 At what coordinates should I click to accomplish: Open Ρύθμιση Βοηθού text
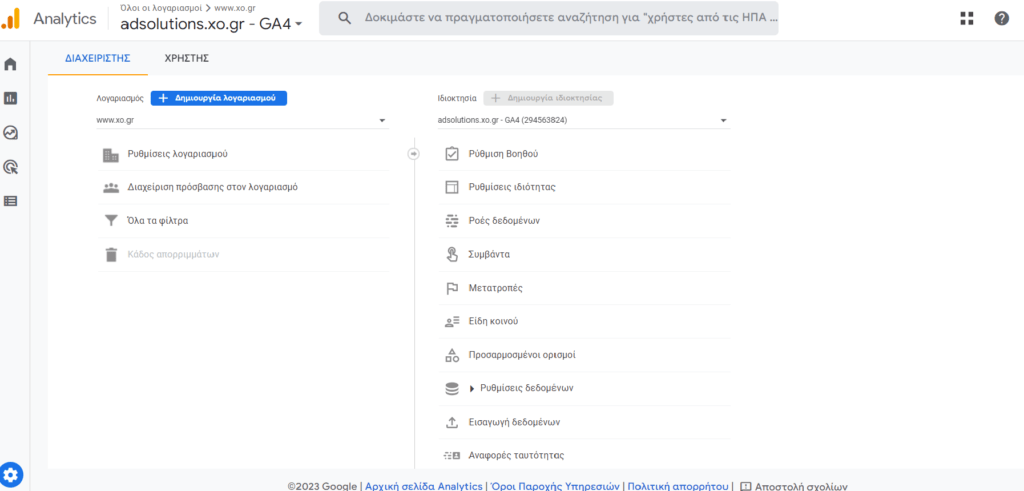[504, 154]
